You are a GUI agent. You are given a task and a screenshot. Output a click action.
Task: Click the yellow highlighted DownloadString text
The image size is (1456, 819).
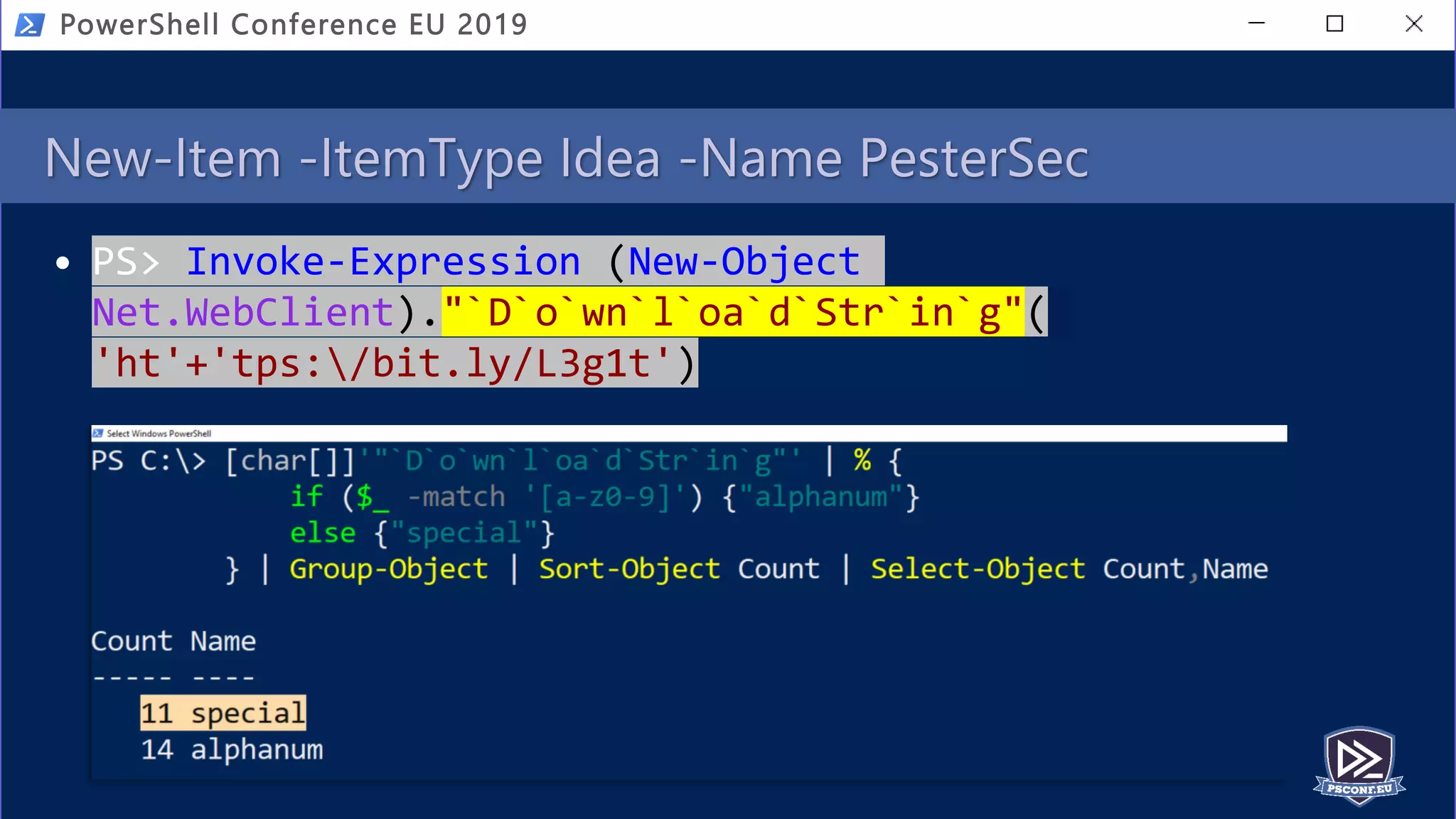[733, 312]
